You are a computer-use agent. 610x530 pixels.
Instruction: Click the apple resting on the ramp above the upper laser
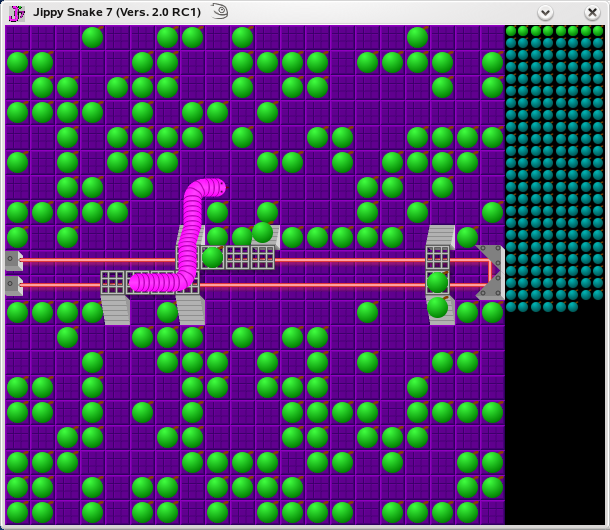click(262, 232)
